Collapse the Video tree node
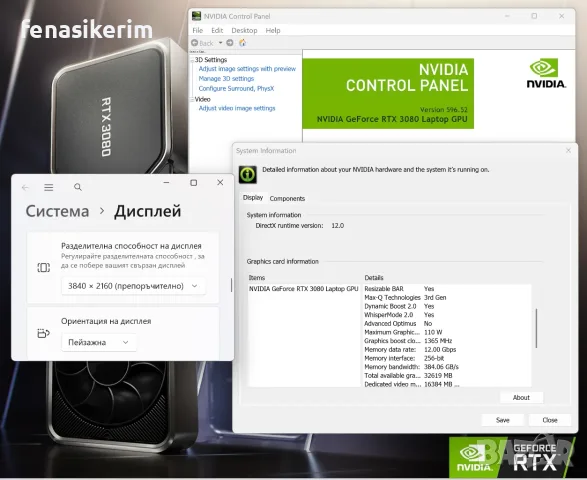This screenshot has width=587, height=480. [x=192, y=99]
